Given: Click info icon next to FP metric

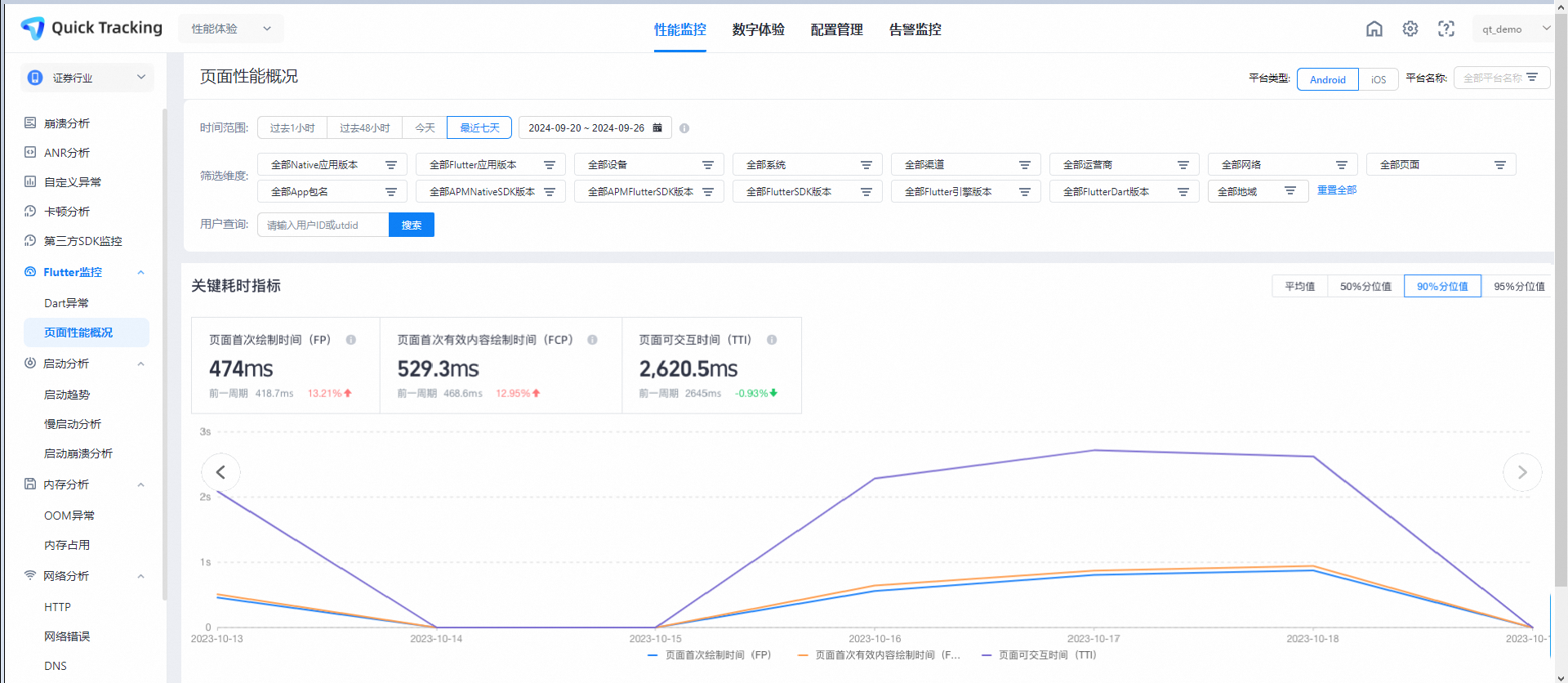Looking at the screenshot, I should point(351,340).
